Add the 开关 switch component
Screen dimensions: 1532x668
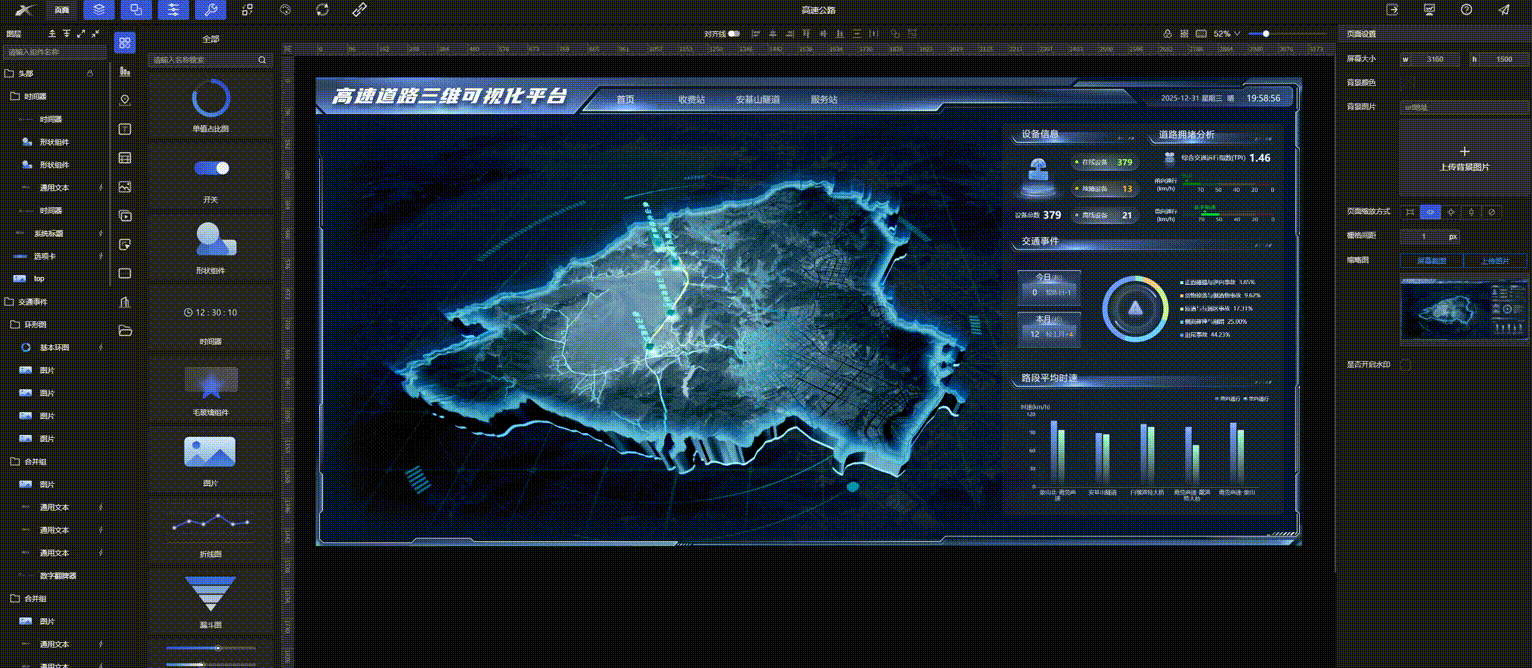210,175
